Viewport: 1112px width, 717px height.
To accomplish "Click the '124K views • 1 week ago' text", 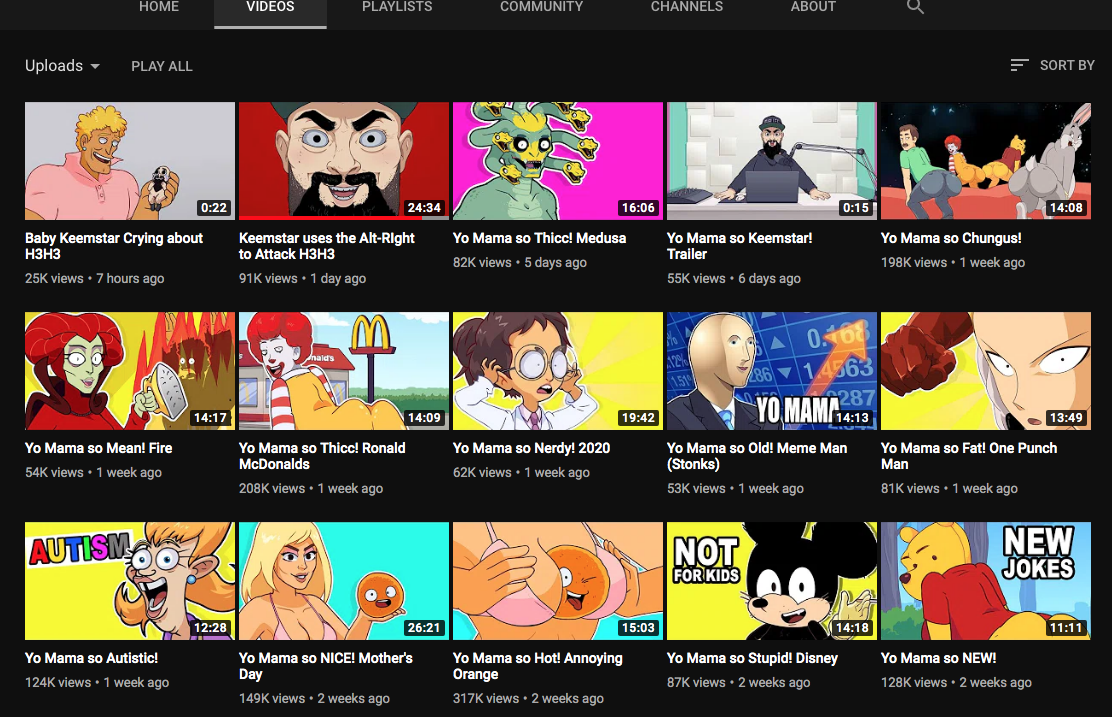I will point(97,682).
